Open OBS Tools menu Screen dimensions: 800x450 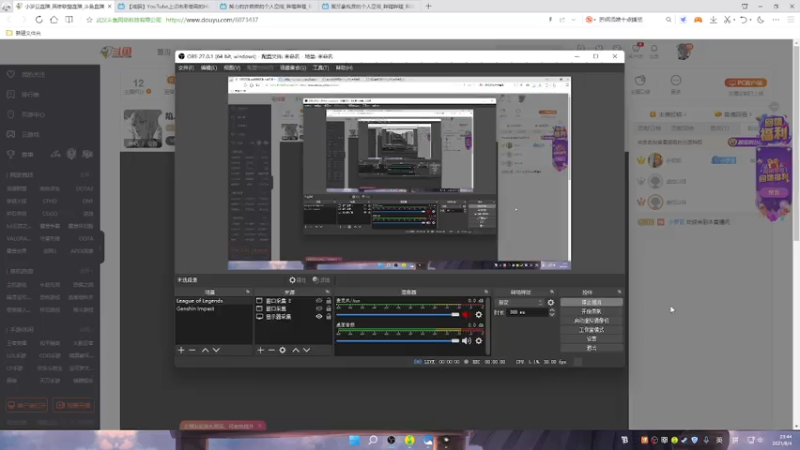coord(320,67)
